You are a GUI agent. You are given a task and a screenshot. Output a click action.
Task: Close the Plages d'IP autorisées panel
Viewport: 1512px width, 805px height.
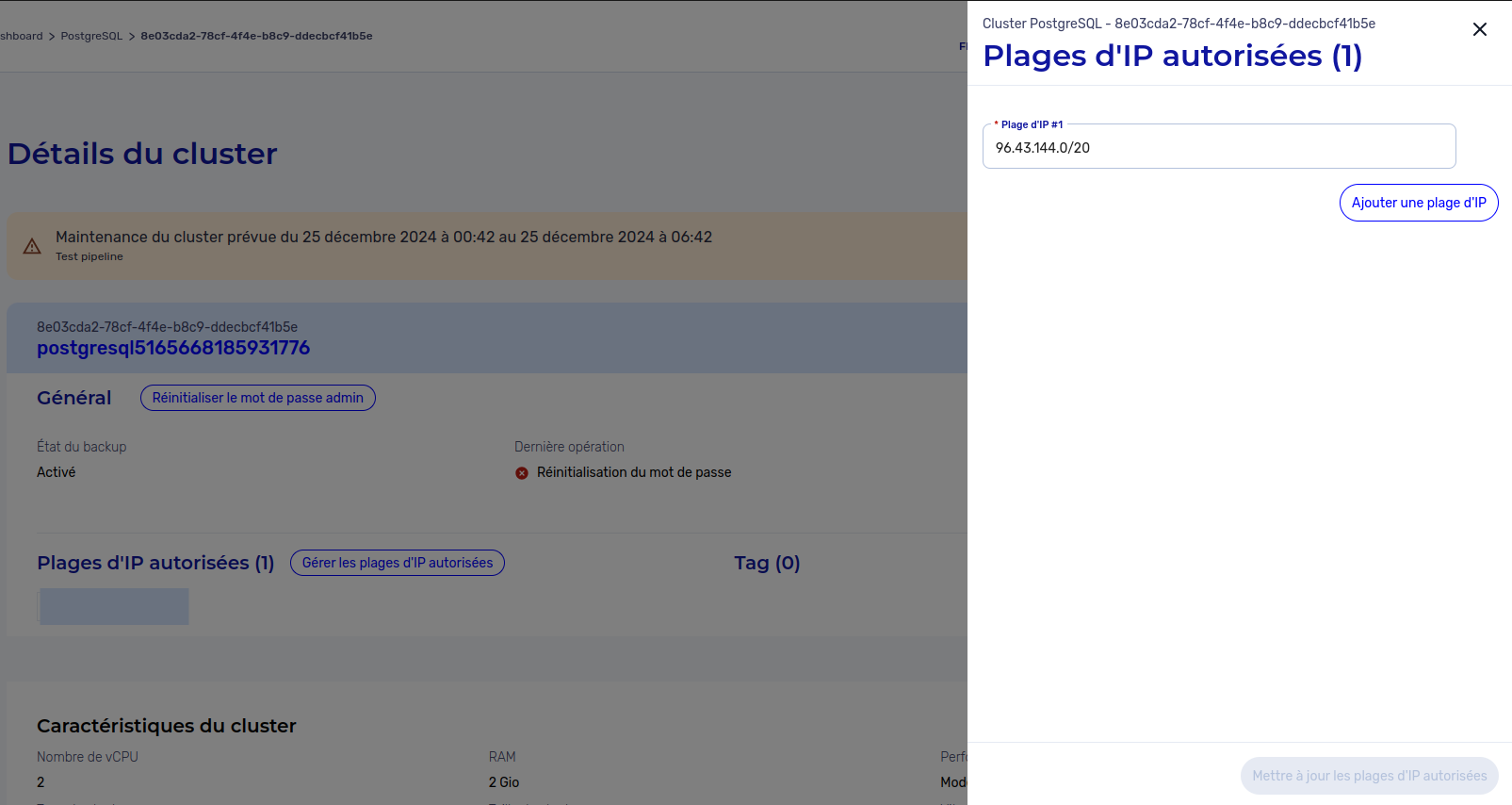pos(1480,29)
